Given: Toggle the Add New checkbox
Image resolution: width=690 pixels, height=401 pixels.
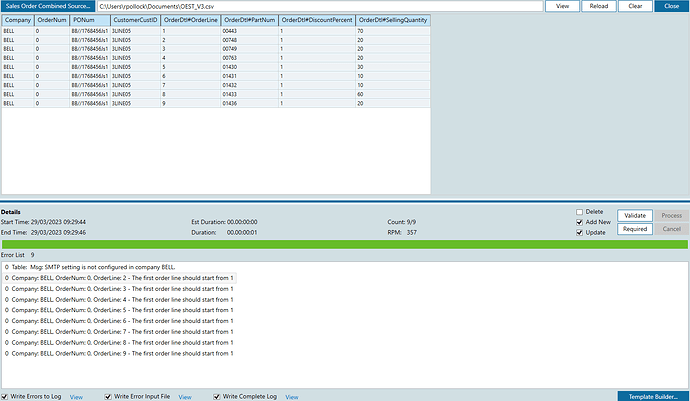Looking at the screenshot, I should (x=580, y=222).
